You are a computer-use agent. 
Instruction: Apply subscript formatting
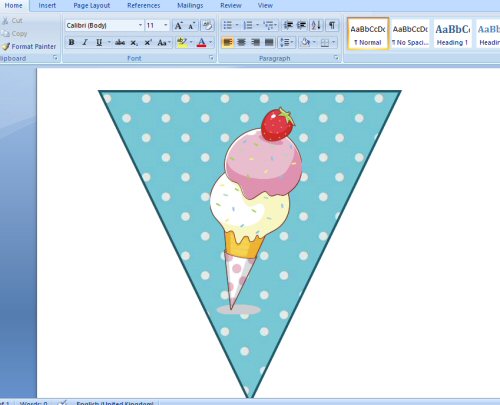(x=134, y=42)
